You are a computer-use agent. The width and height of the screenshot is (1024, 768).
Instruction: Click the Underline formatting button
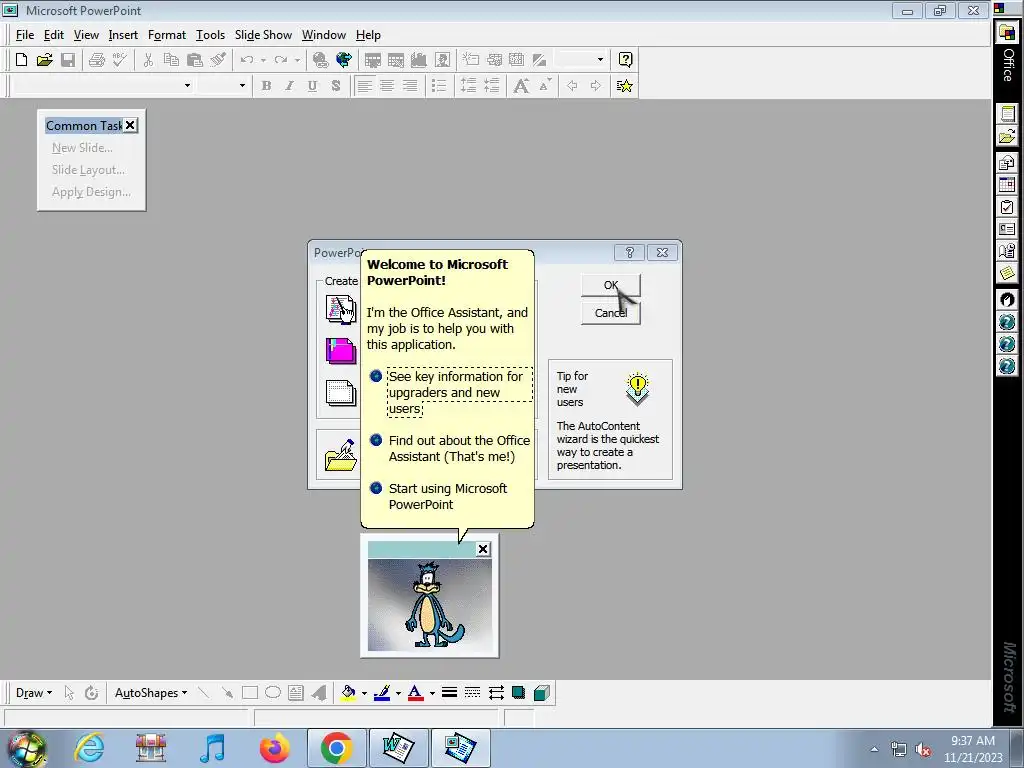point(312,86)
